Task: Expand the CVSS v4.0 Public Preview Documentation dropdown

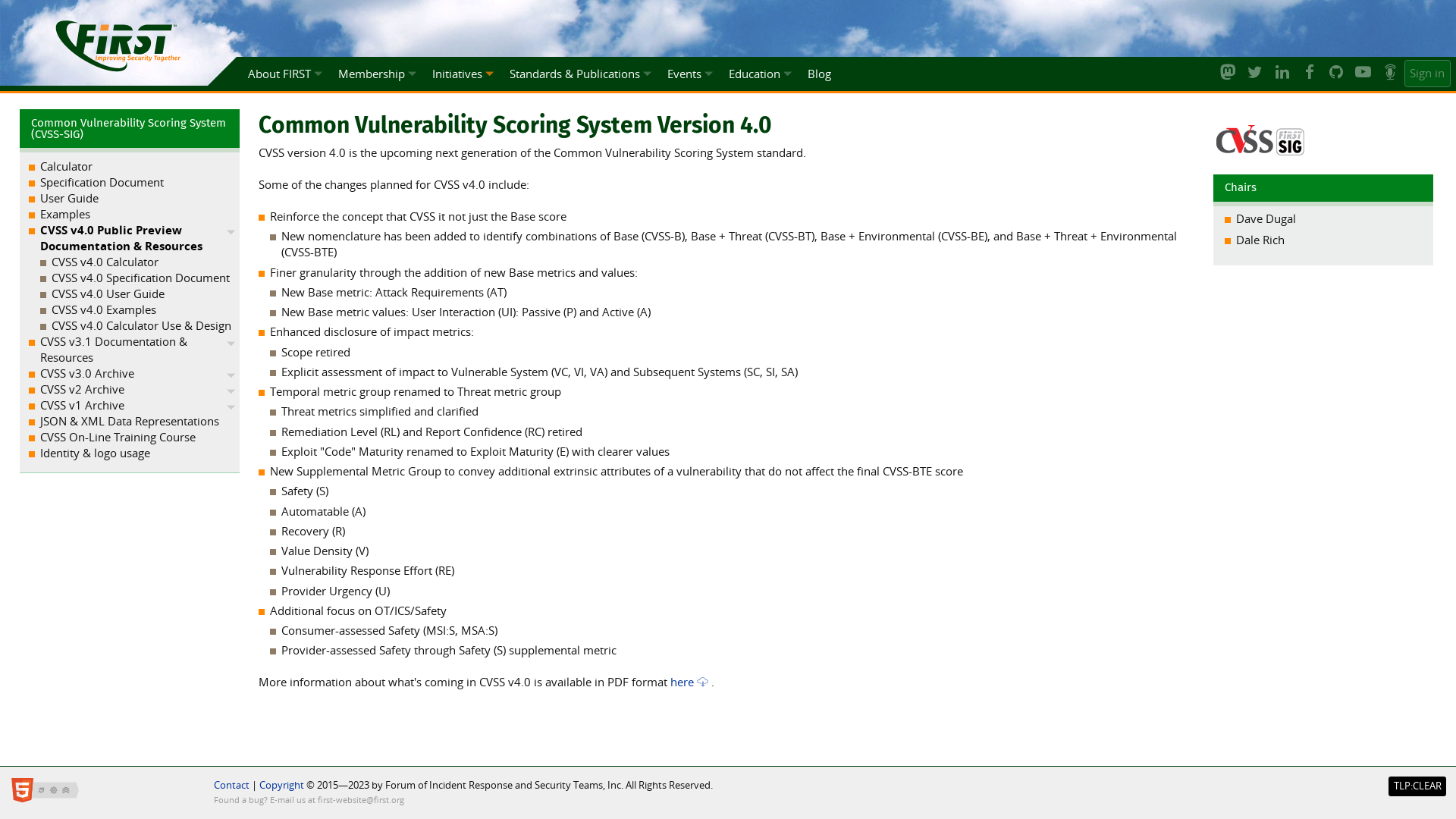Action: point(231,231)
